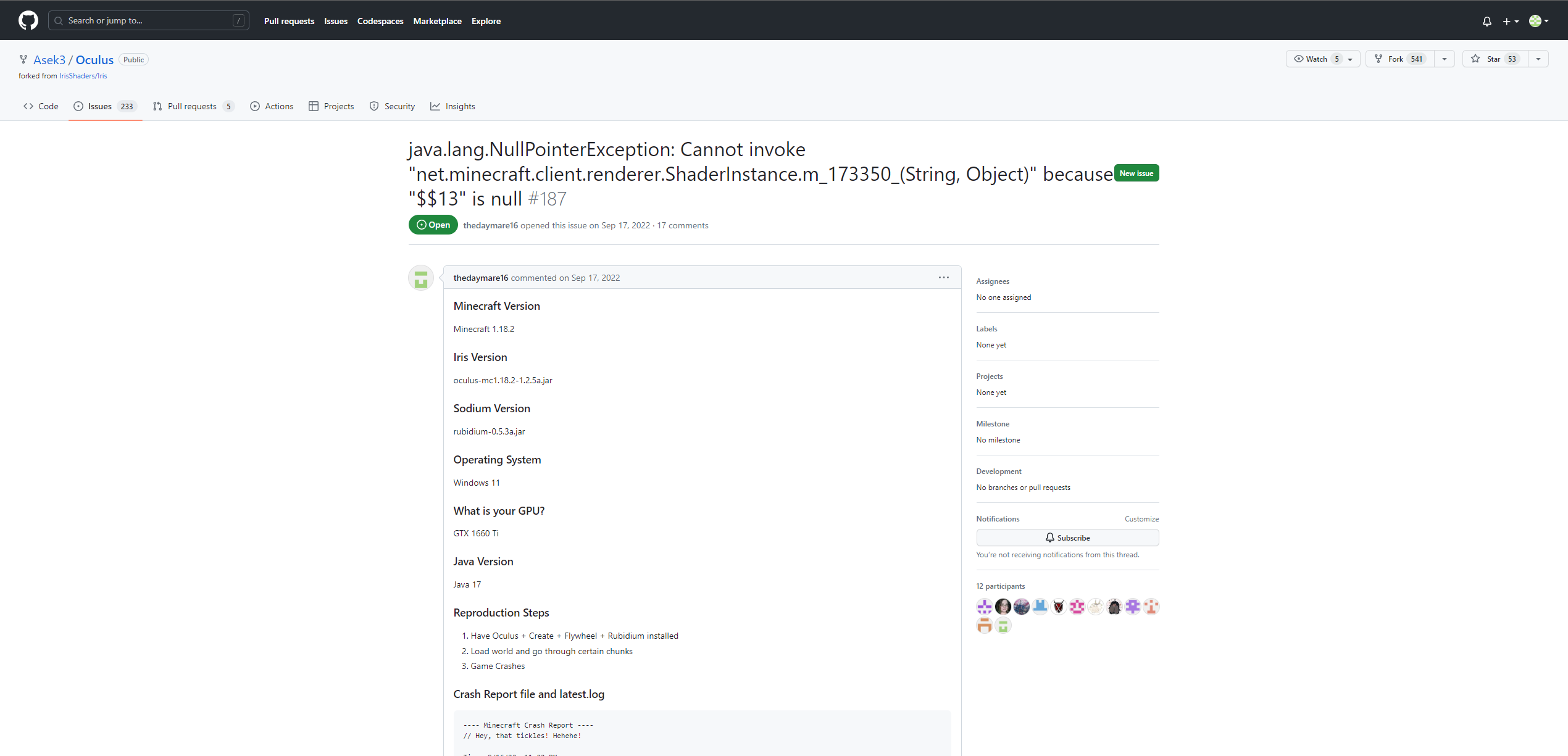This screenshot has width=1568, height=756.
Task: Open thedaymare16 profile in issue header
Action: [491, 225]
